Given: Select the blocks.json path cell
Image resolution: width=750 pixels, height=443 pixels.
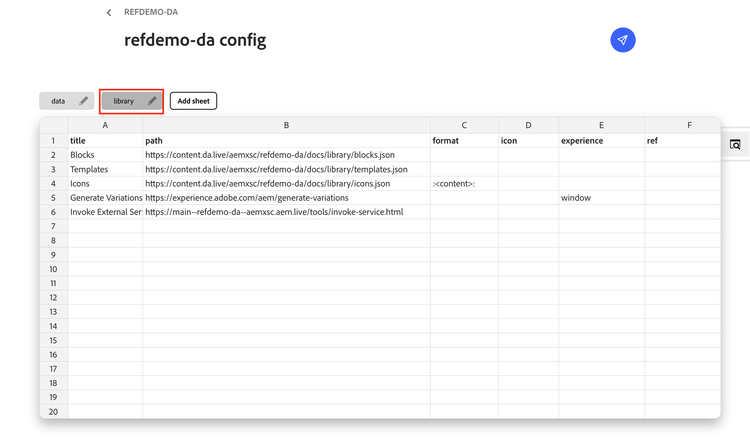Looking at the screenshot, I should pos(286,155).
